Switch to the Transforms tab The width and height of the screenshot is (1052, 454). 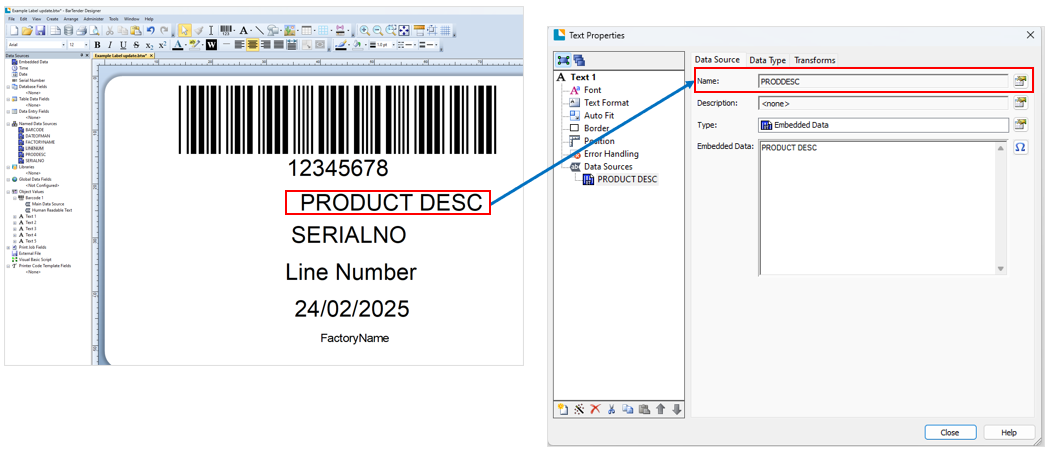814,60
